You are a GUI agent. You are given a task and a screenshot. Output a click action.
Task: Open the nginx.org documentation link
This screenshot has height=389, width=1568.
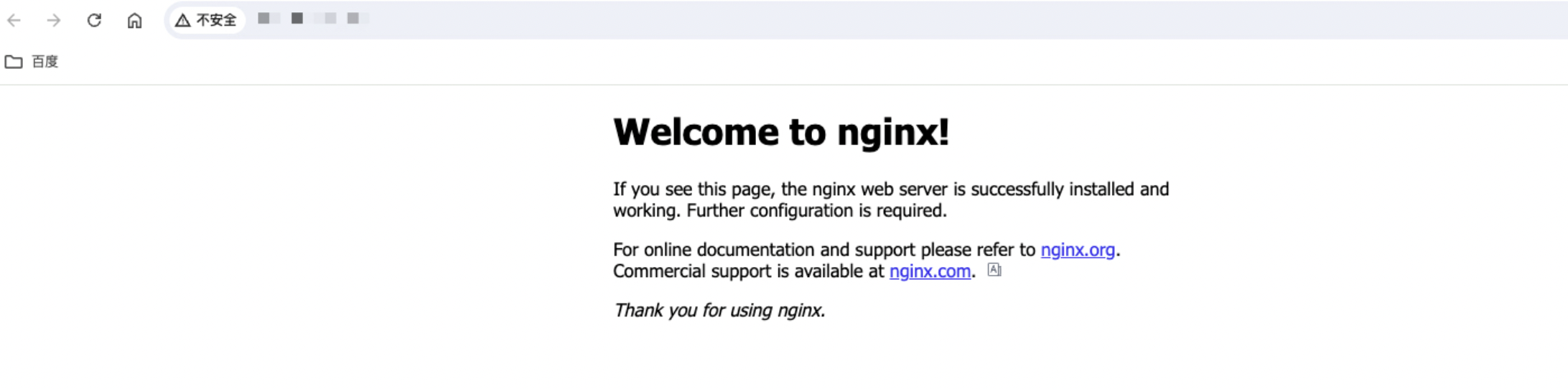tap(1078, 250)
